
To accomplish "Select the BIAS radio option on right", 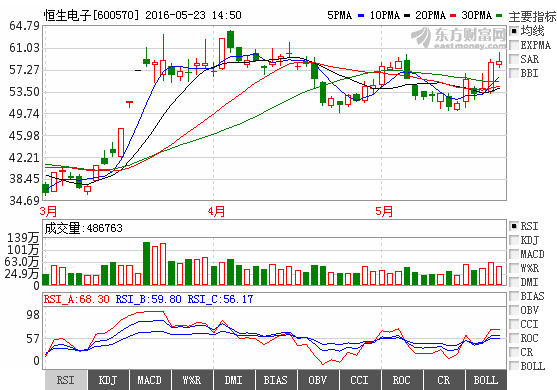I will [514, 296].
